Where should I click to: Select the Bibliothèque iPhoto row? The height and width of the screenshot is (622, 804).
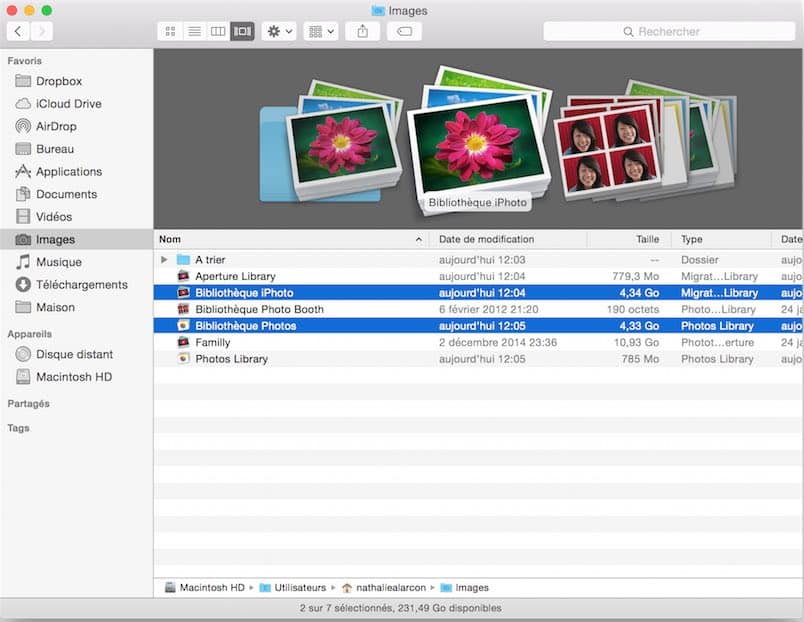tap(478, 293)
